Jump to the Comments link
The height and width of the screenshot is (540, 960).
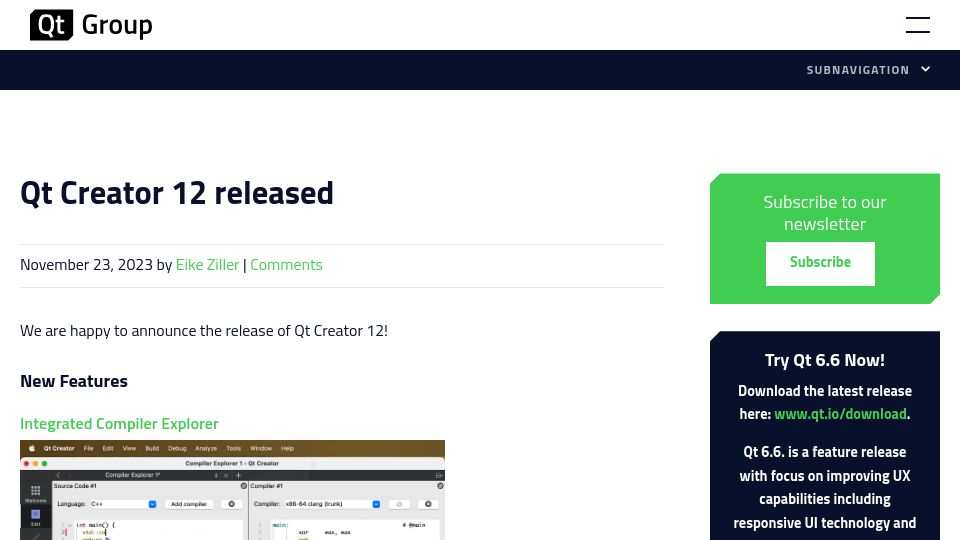point(286,264)
